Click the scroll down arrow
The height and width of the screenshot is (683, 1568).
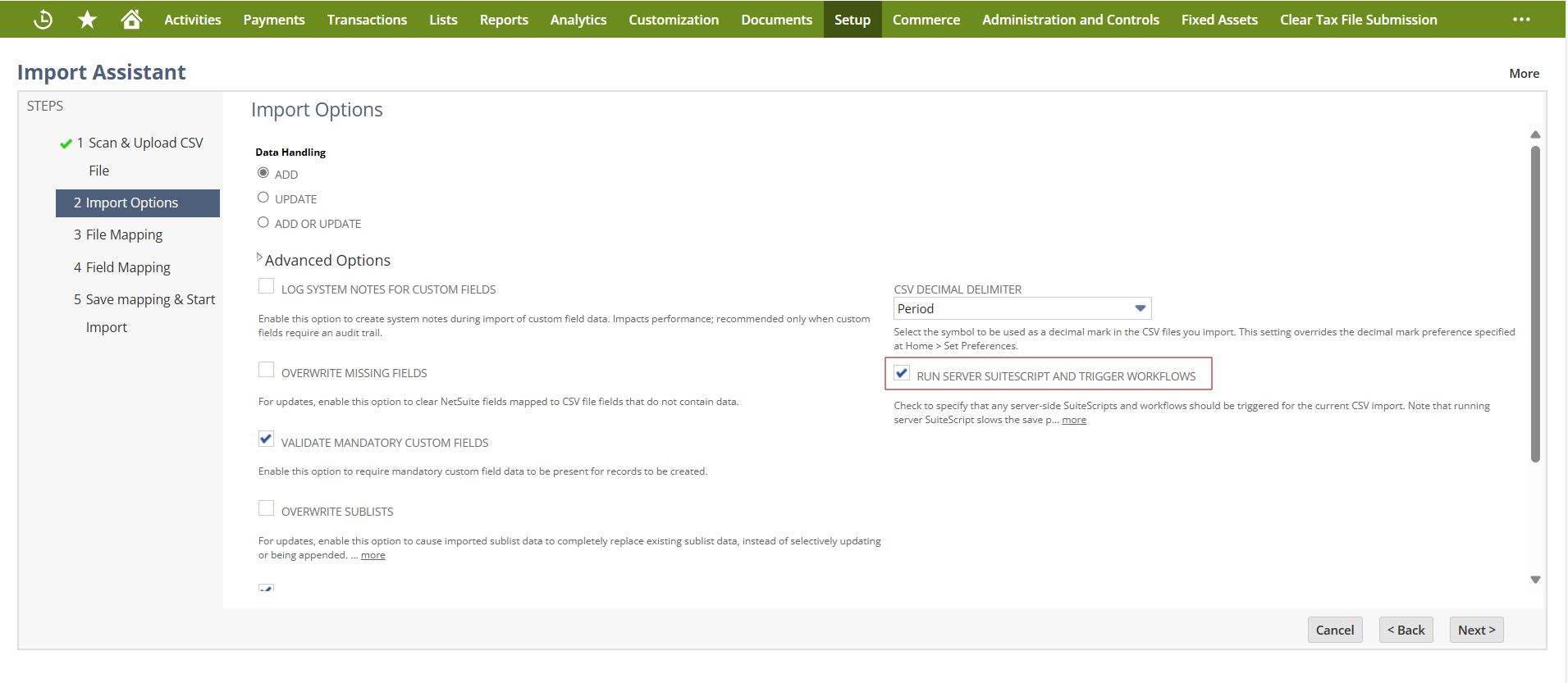(x=1535, y=580)
